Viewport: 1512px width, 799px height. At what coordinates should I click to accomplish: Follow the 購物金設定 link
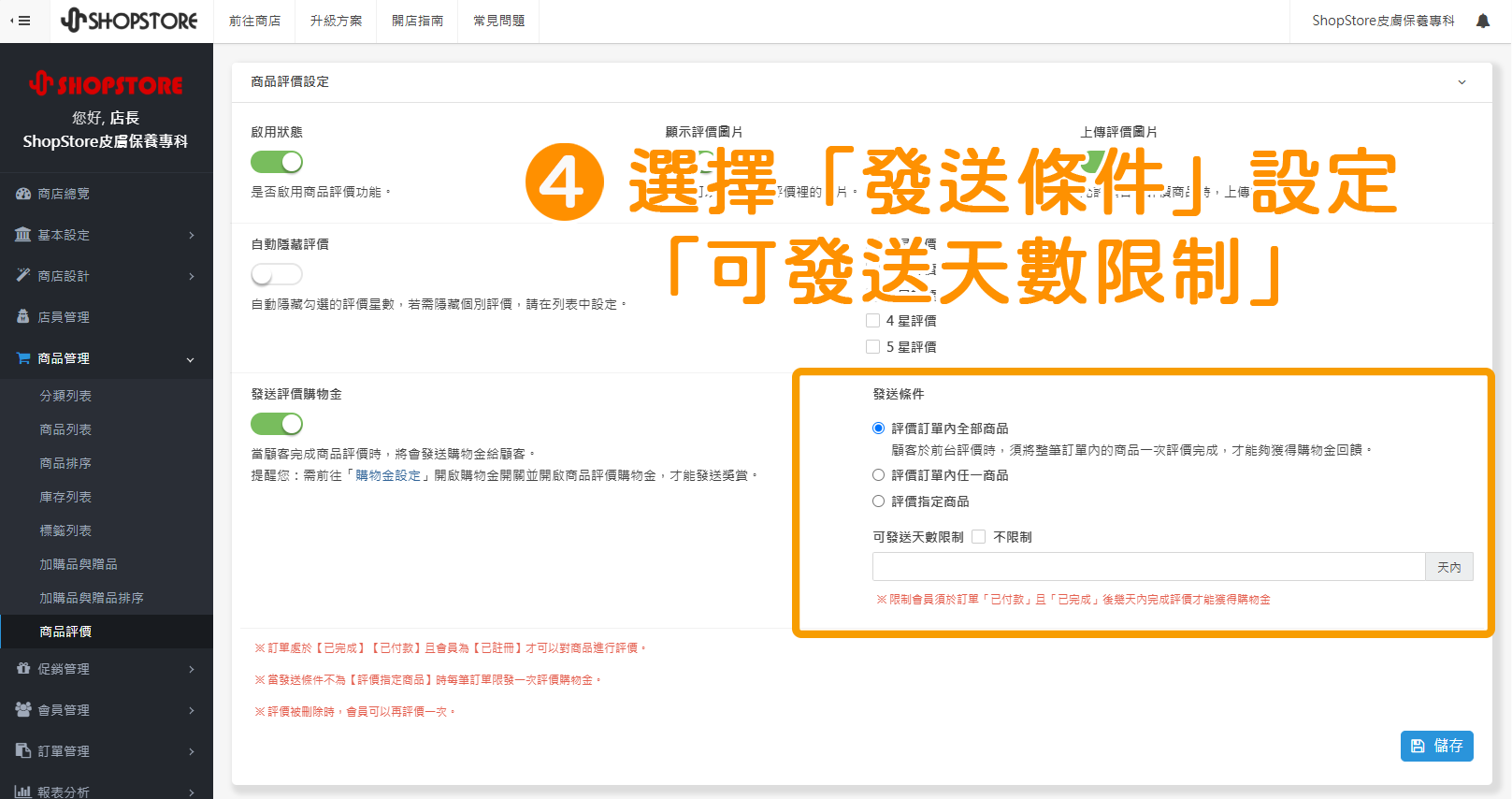388,475
